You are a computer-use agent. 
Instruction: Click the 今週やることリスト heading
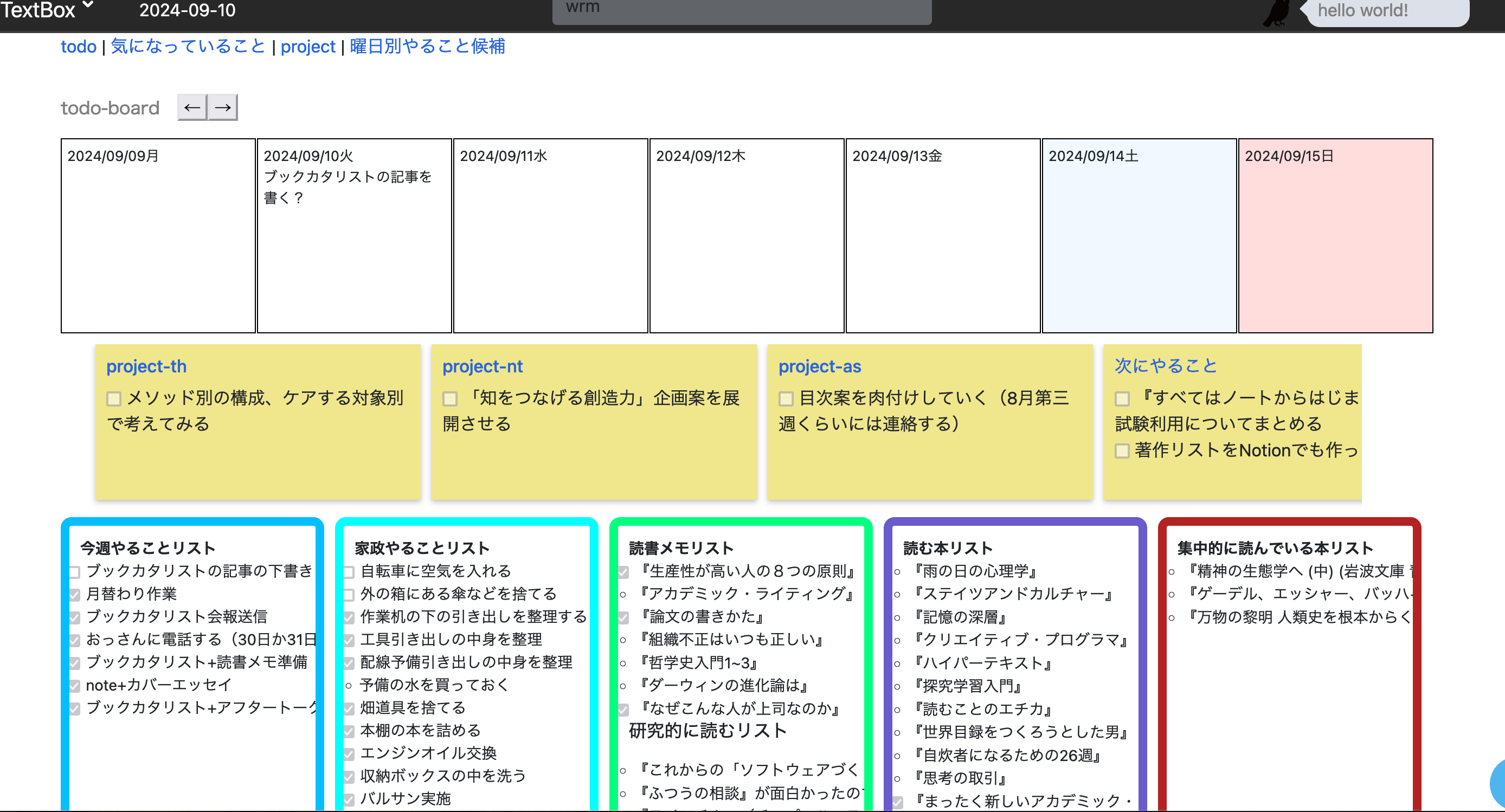click(x=148, y=548)
